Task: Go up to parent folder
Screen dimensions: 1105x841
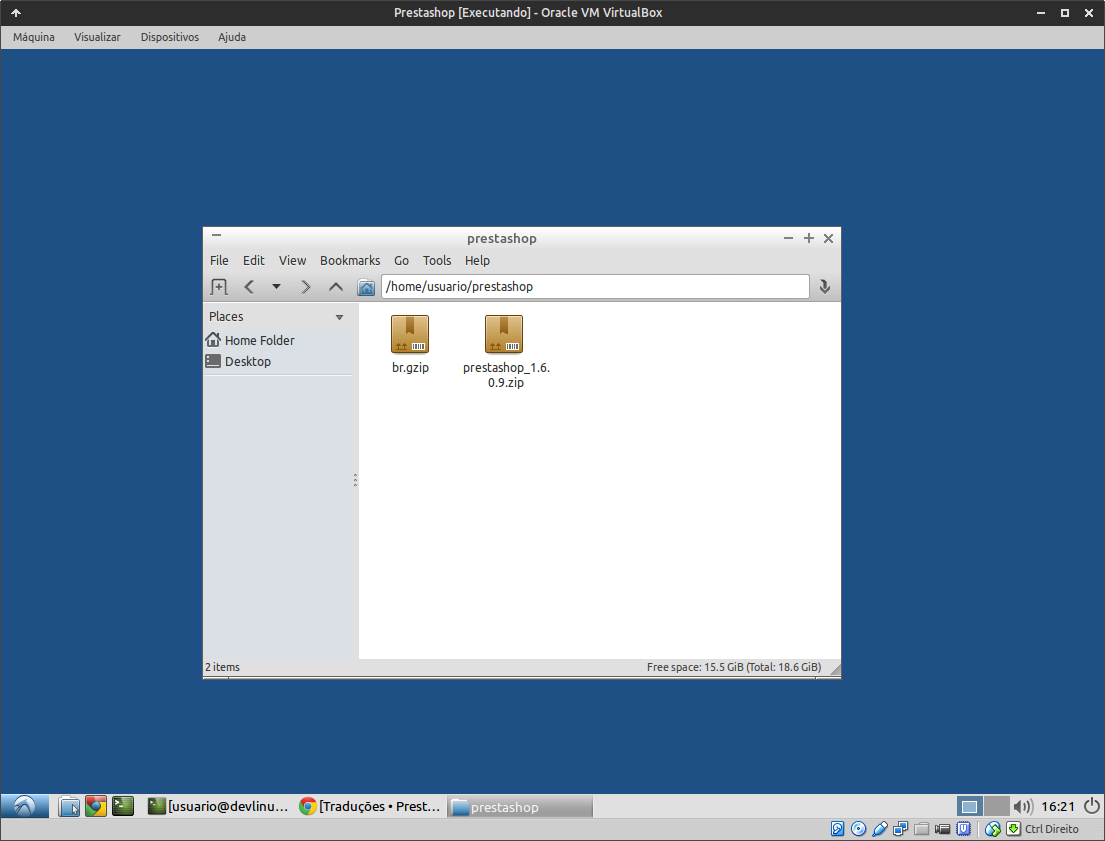Action: click(336, 287)
